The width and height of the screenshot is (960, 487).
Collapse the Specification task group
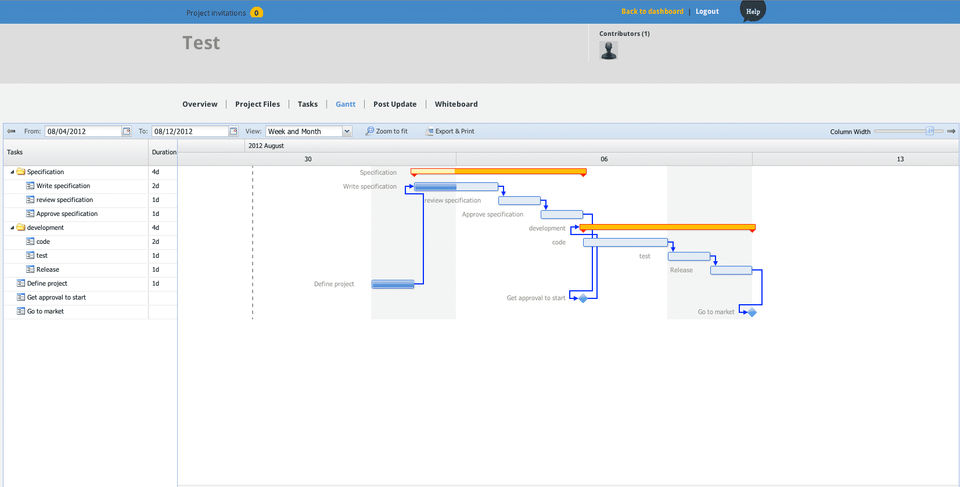point(12,172)
